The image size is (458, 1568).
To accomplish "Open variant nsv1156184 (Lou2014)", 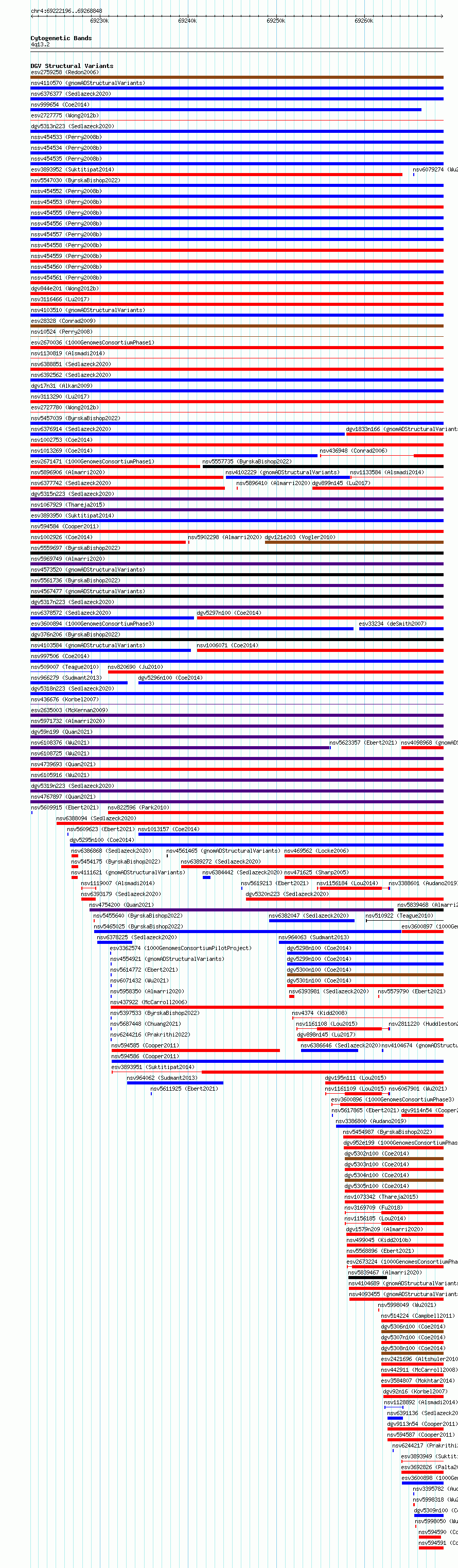I will (x=347, y=884).
